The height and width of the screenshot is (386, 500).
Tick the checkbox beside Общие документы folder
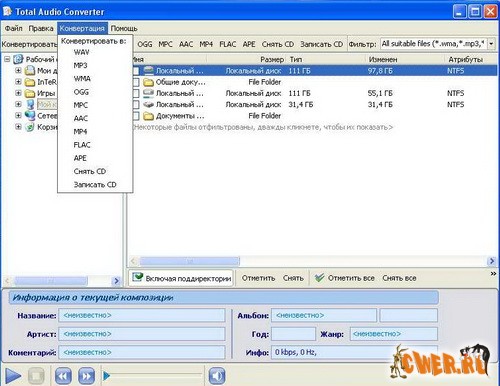click(x=136, y=82)
